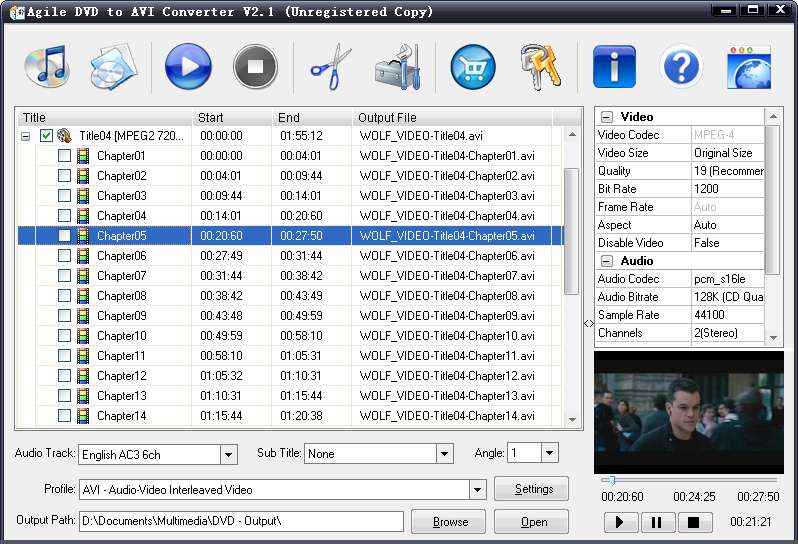The width and height of the screenshot is (798, 544).
Task: Click the Start column header
Action: click(x=232, y=118)
